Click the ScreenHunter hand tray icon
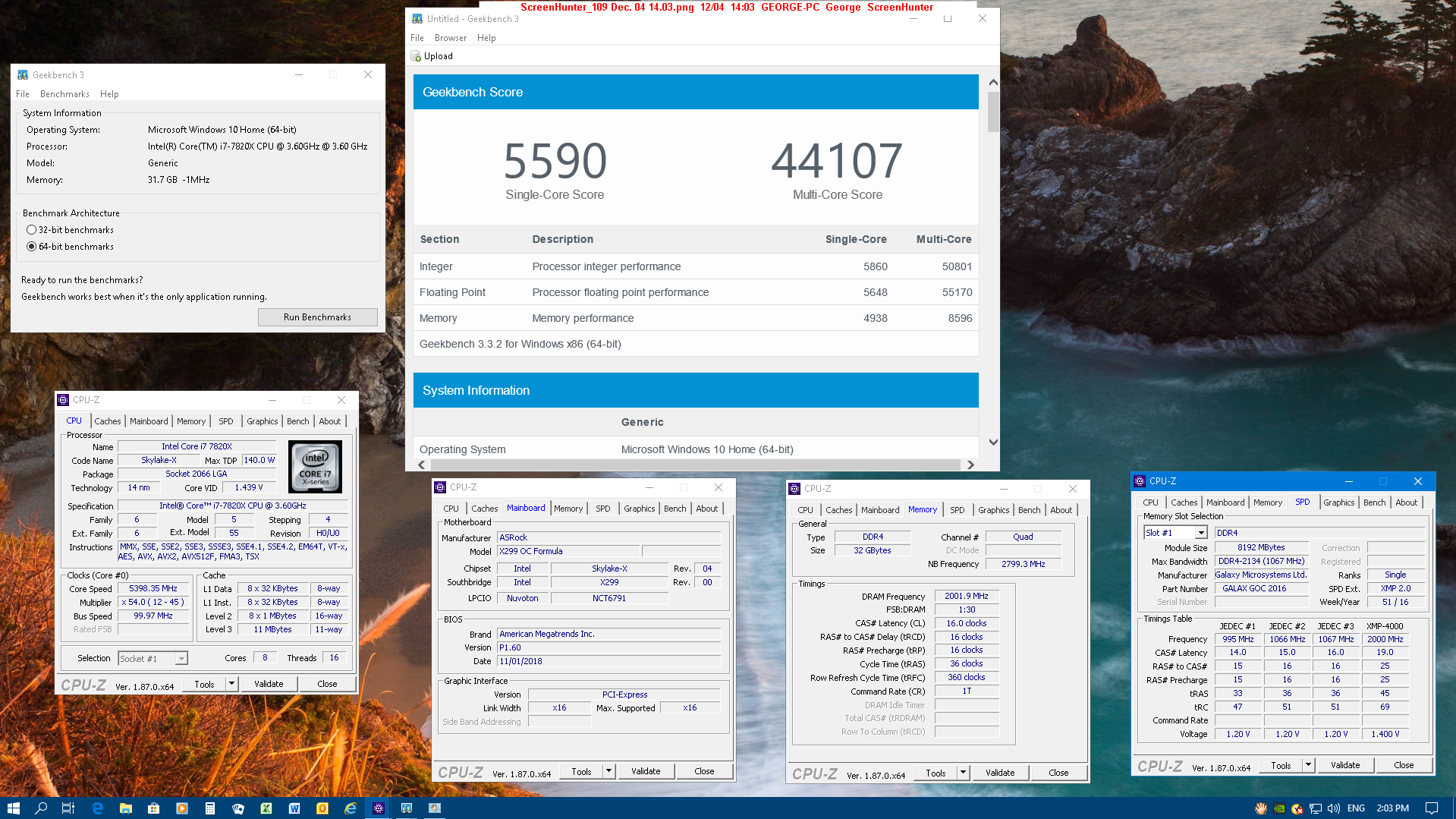1456x819 pixels. [1261, 808]
